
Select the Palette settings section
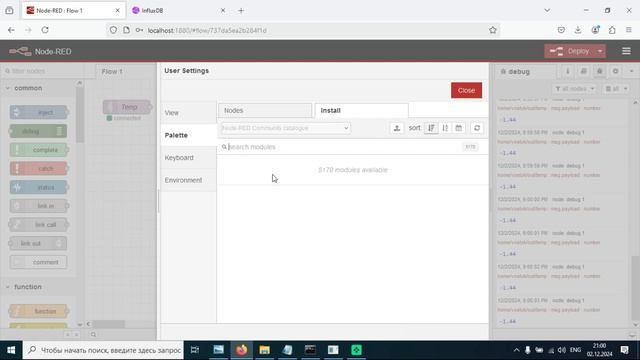(x=188, y=135)
